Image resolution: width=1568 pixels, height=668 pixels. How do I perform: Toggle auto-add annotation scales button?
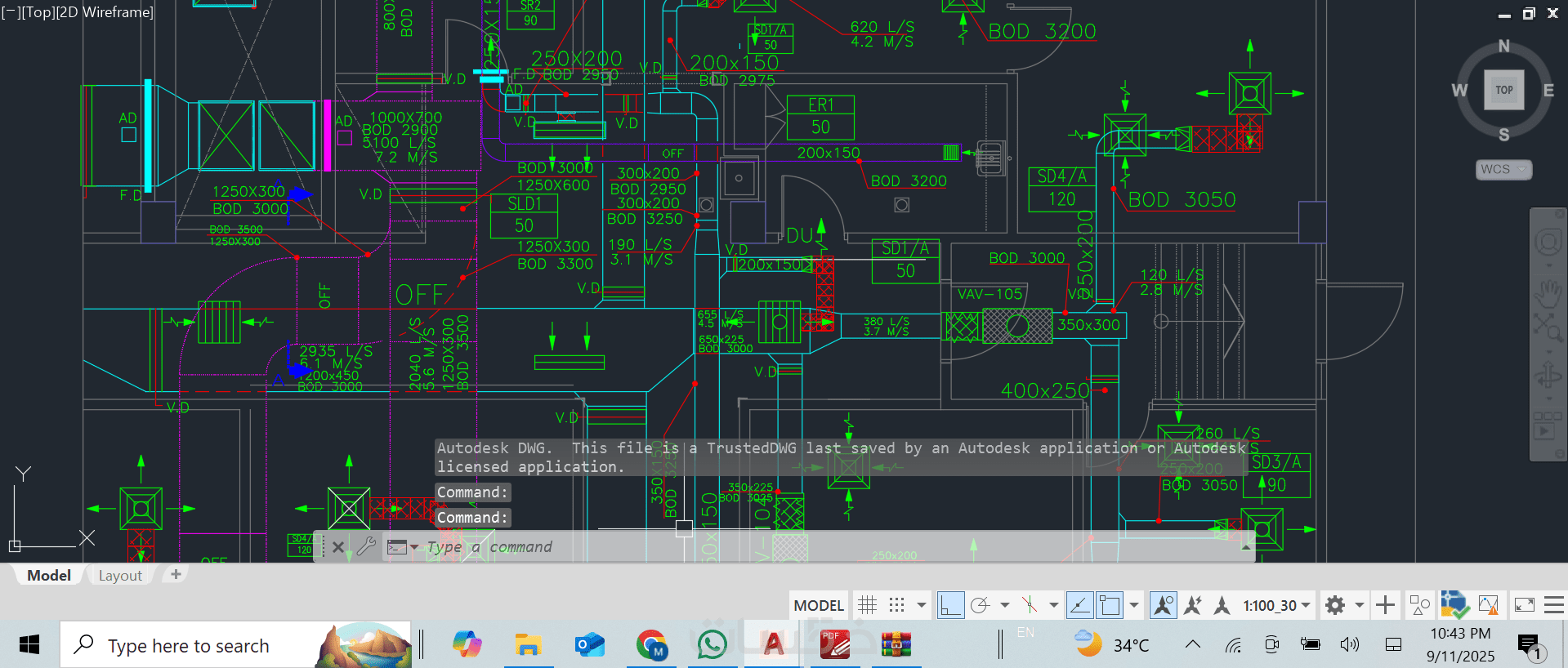[x=1193, y=605]
